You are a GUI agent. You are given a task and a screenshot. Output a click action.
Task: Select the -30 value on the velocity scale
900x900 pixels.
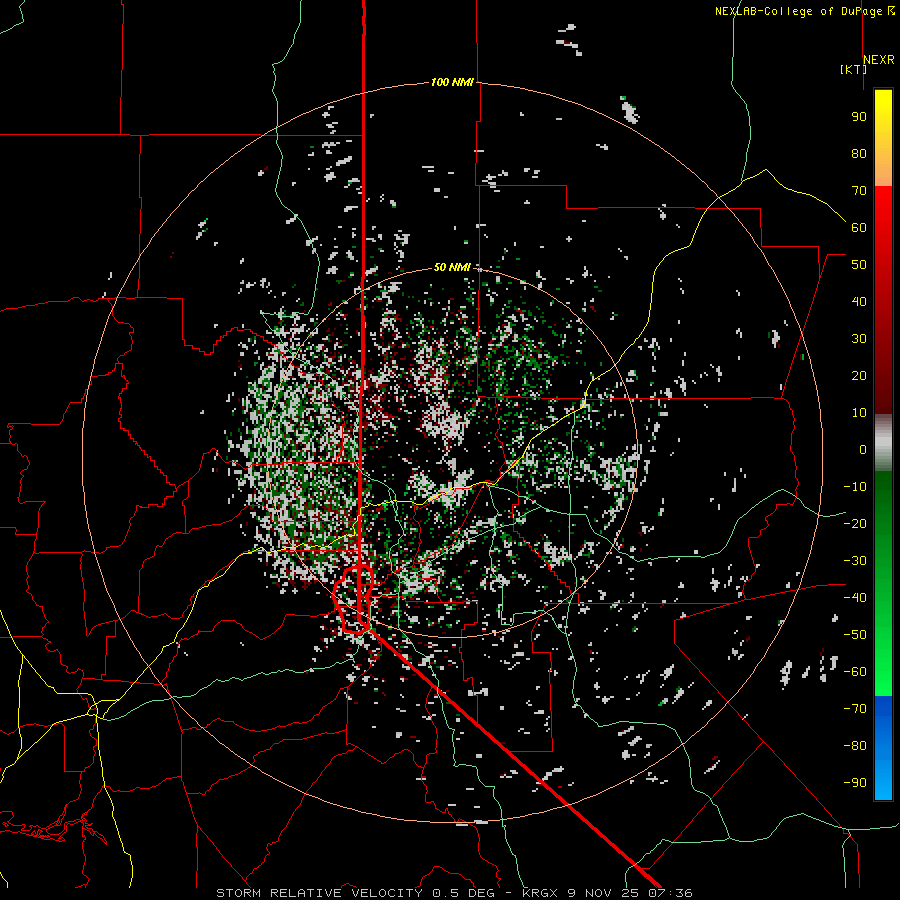[x=855, y=561]
